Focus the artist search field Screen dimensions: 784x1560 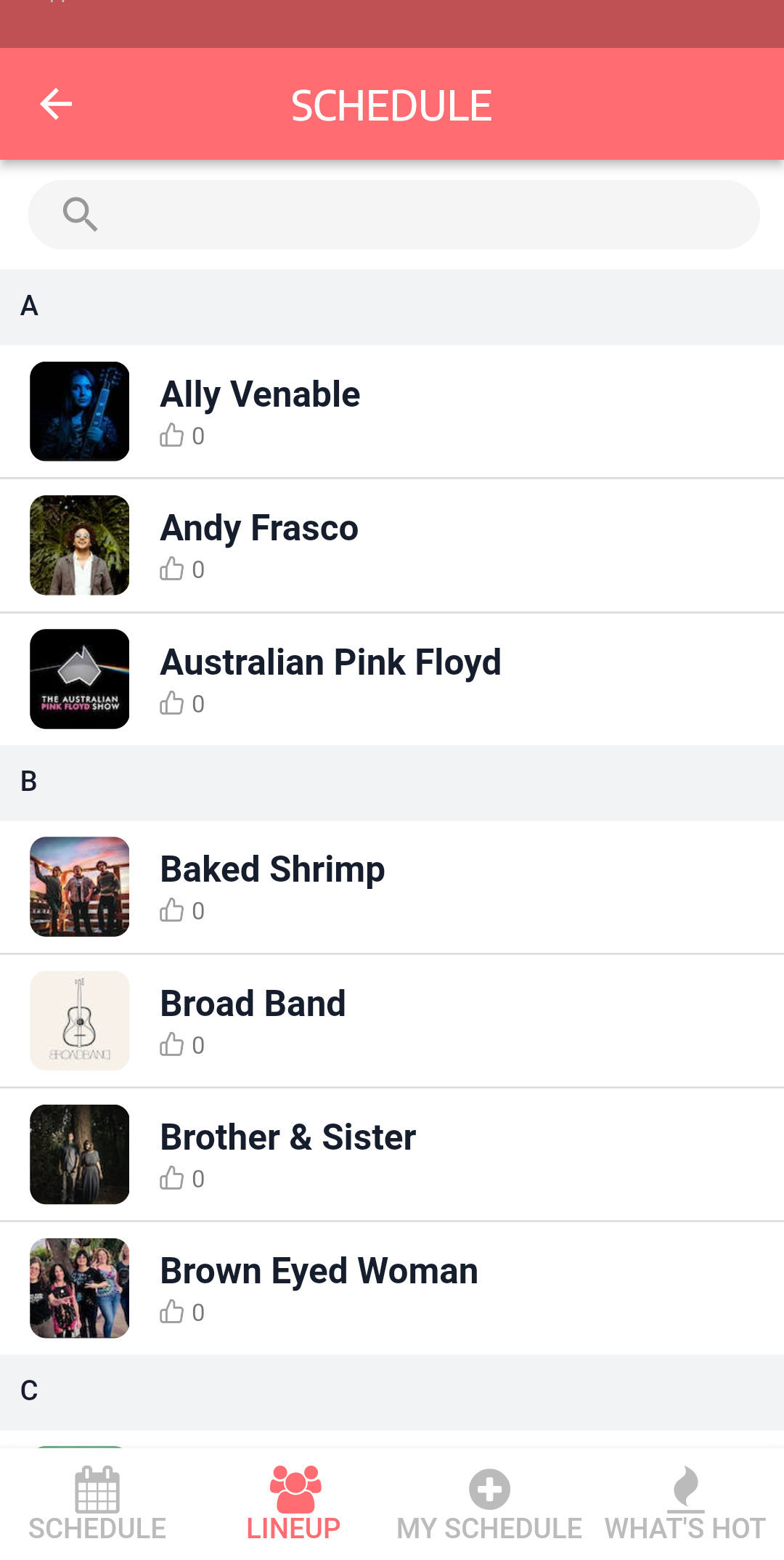[428, 214]
